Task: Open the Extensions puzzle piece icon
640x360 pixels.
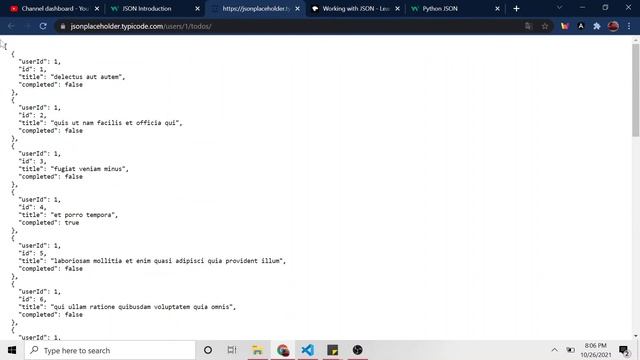Action: [x=597, y=26]
